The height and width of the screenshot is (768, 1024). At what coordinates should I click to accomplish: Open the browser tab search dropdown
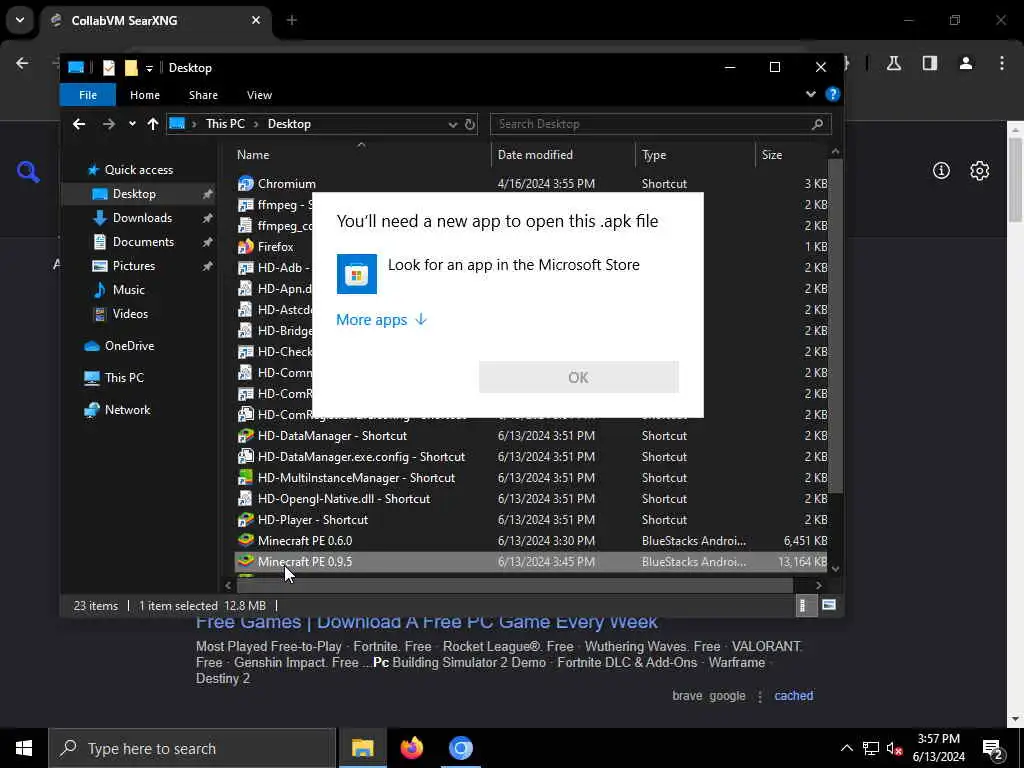point(20,20)
